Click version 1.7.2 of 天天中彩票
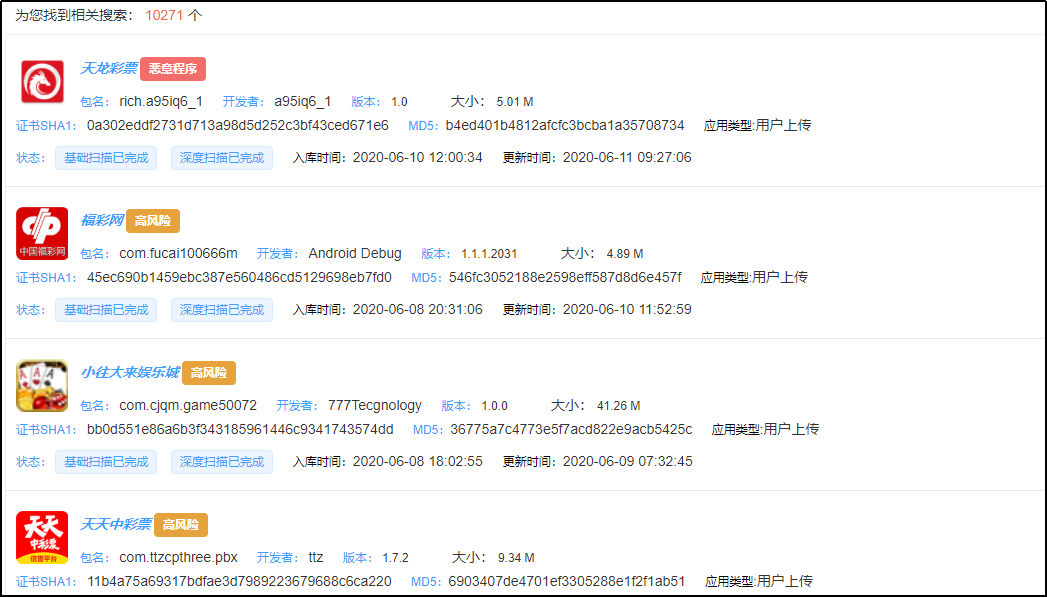1047x598 pixels. 395,557
